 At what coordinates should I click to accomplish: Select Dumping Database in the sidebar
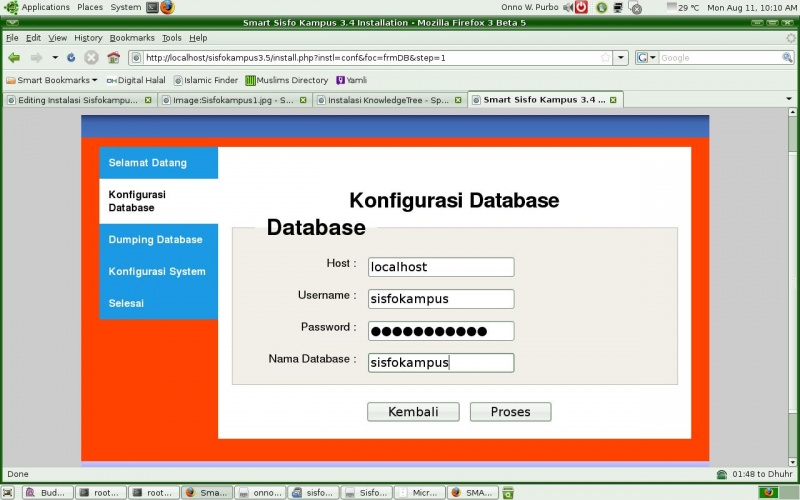coord(155,240)
